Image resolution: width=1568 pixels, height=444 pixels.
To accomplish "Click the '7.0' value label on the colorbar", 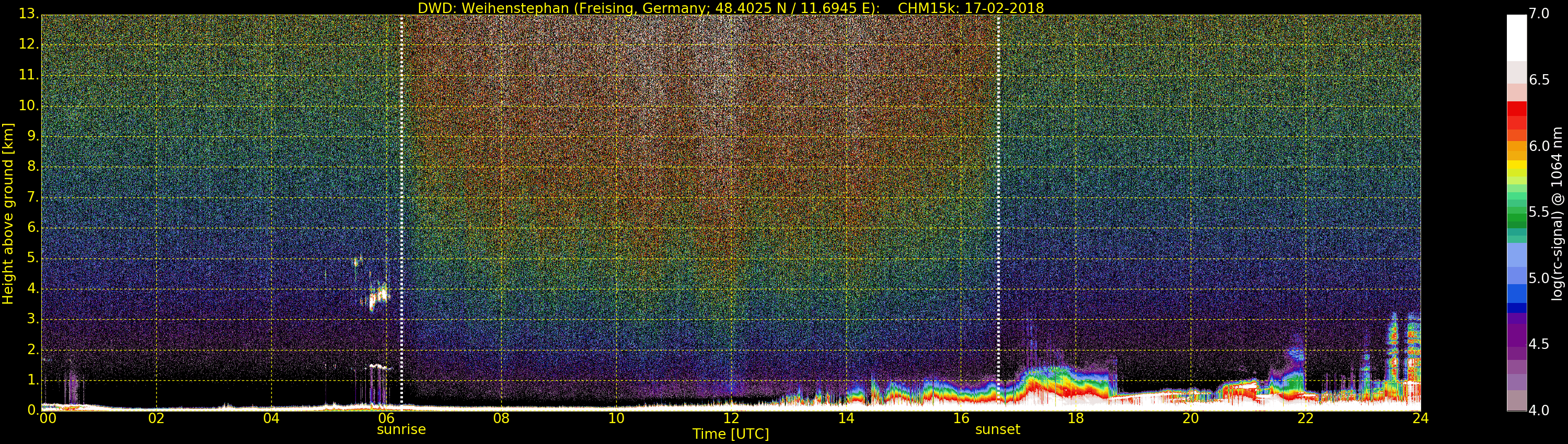I will [x=1539, y=14].
